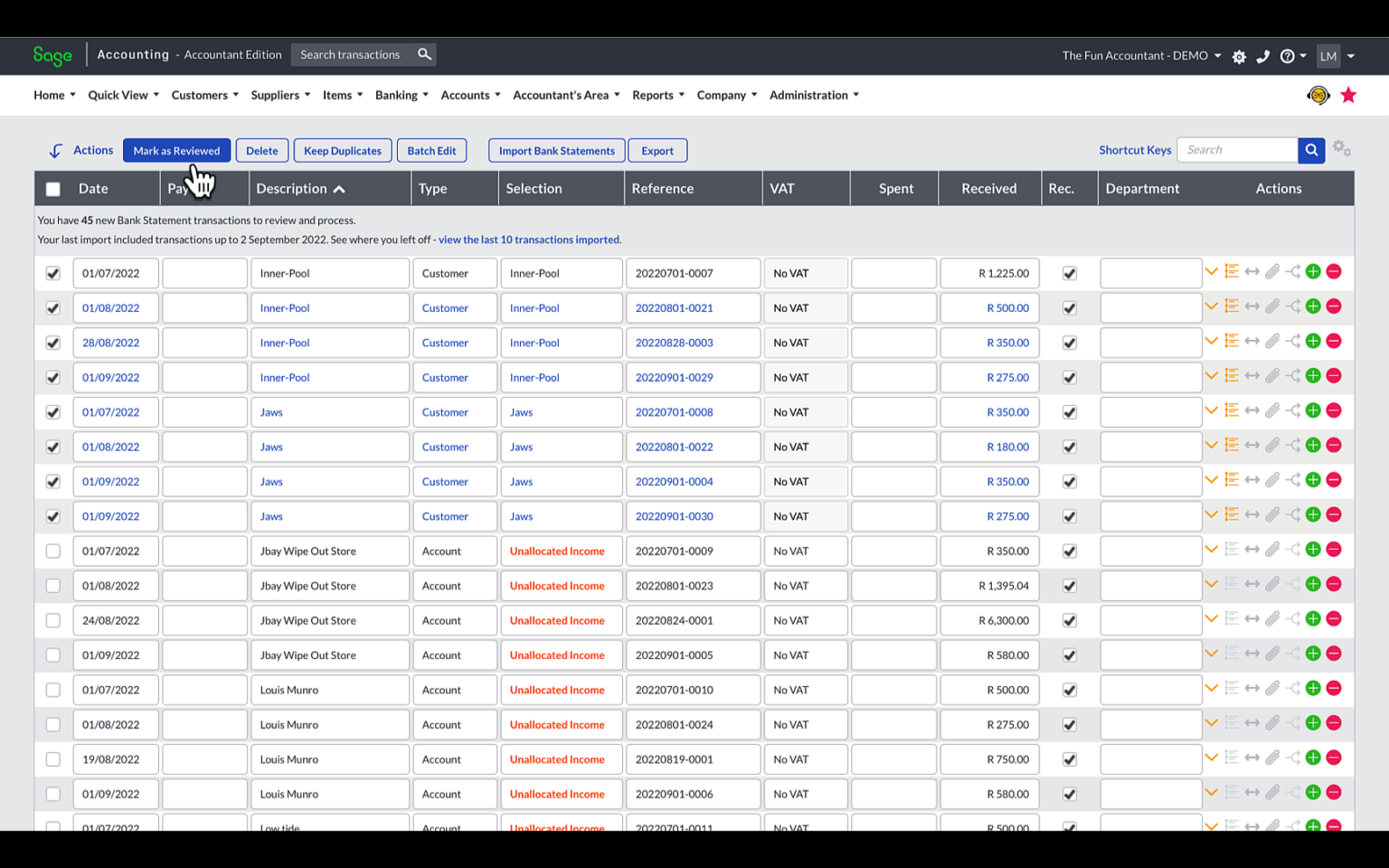This screenshot has width=1389, height=868.
Task: Uncheck the first Jbay Wipe Out Store row checkbox
Action: 52,550
